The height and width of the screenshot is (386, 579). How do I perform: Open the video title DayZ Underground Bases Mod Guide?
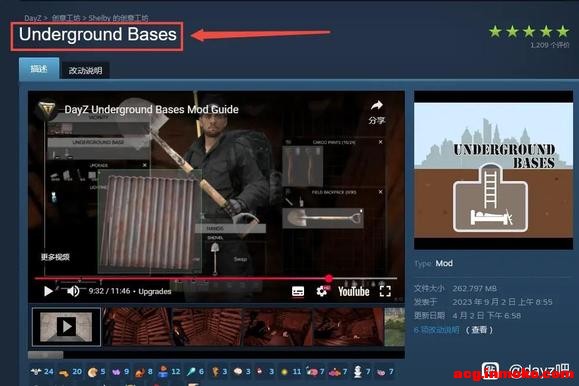(151, 109)
